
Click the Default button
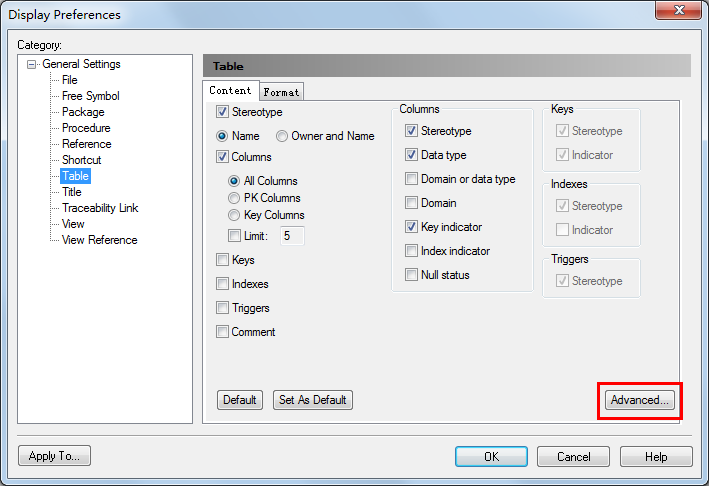pos(240,400)
